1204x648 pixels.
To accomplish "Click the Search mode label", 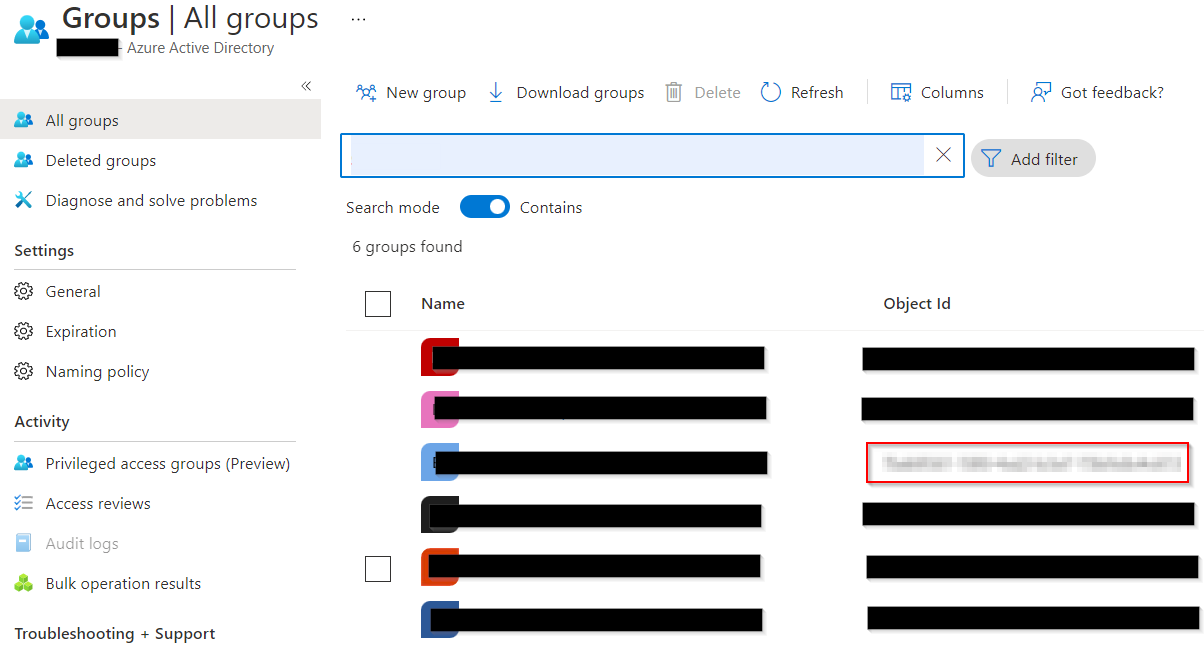I will (392, 207).
